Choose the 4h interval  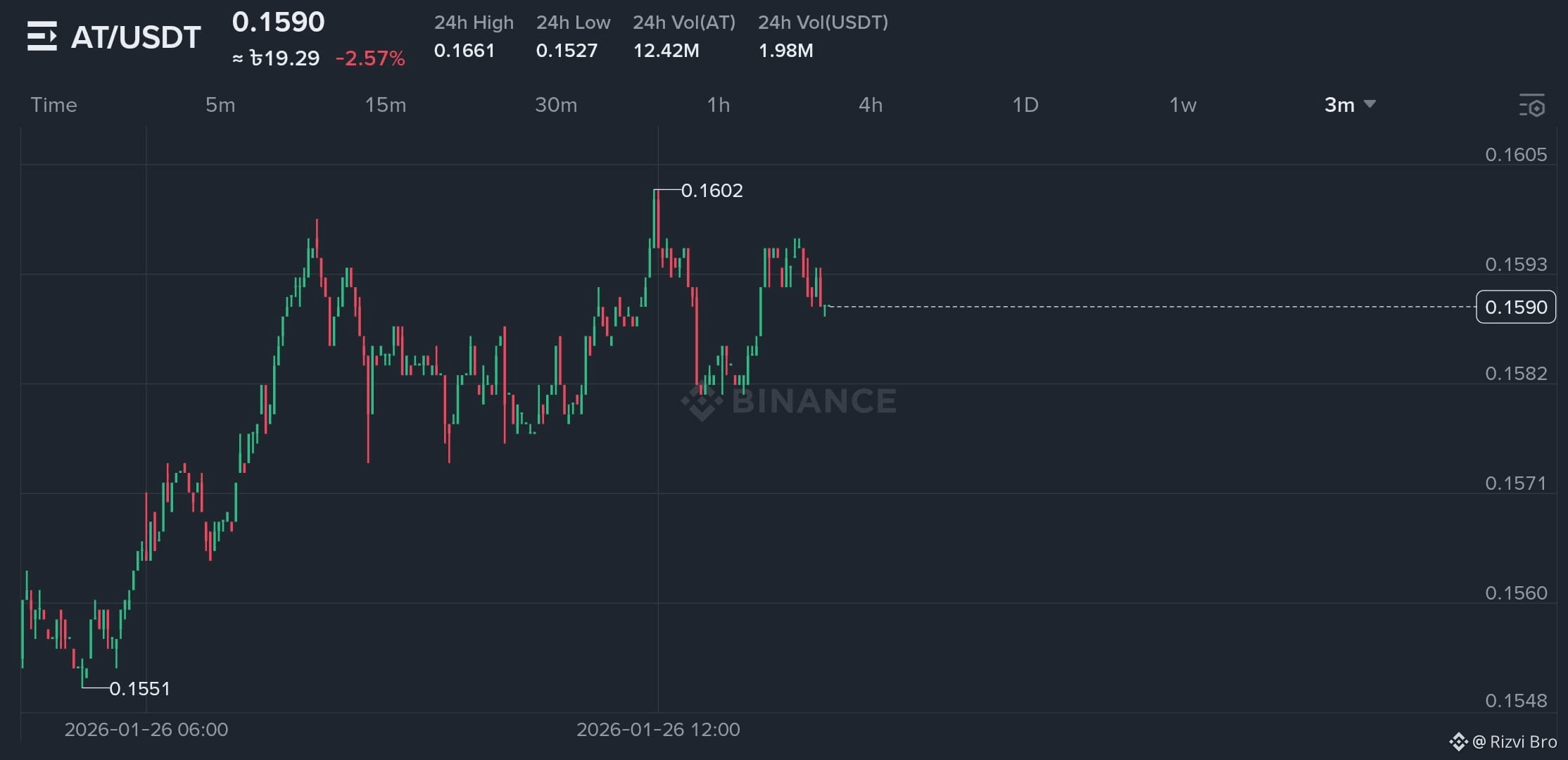(871, 105)
